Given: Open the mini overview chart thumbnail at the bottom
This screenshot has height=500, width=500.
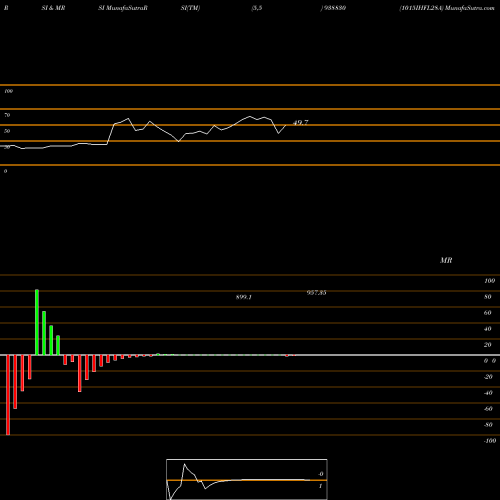Looking at the screenshot, I should click(247, 479).
